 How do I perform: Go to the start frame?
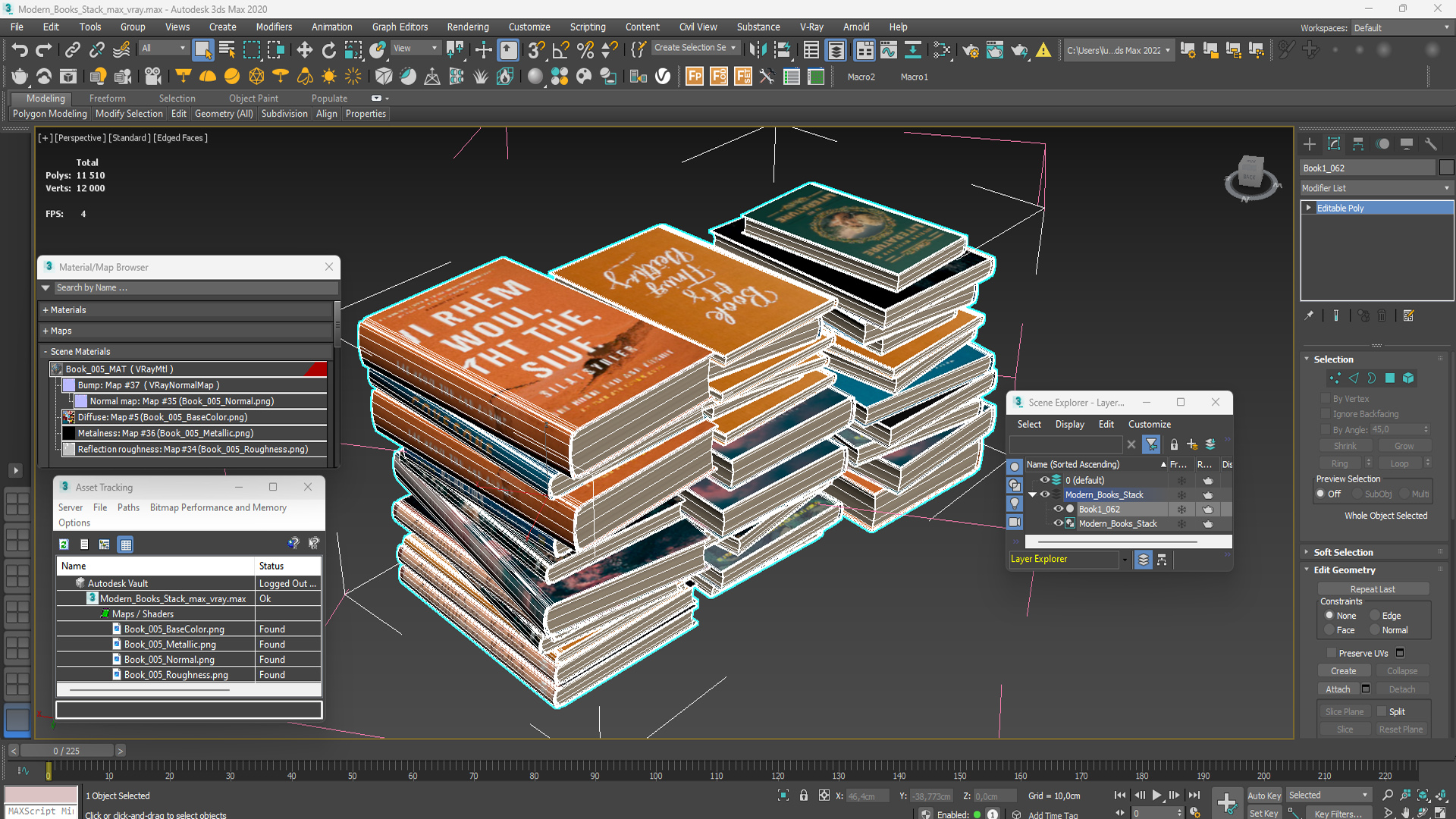(1120, 795)
